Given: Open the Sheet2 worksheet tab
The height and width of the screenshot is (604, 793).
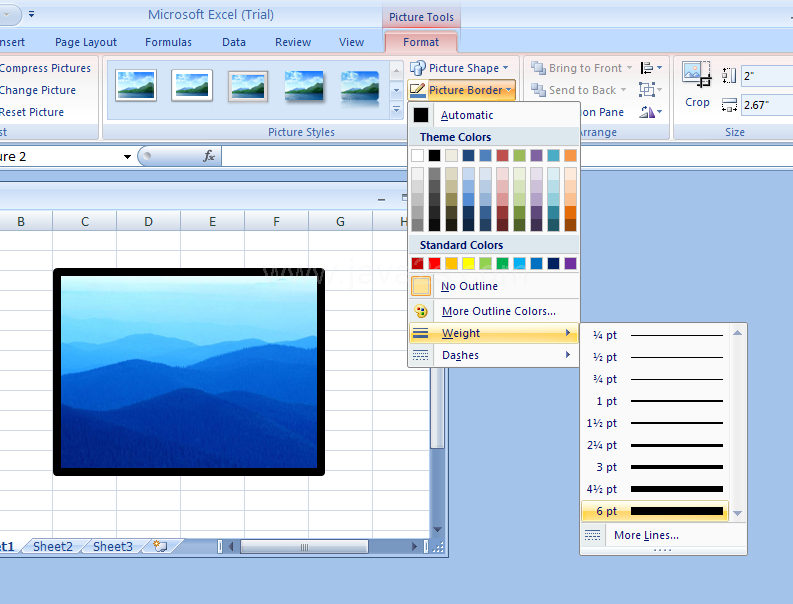Looking at the screenshot, I should [53, 546].
